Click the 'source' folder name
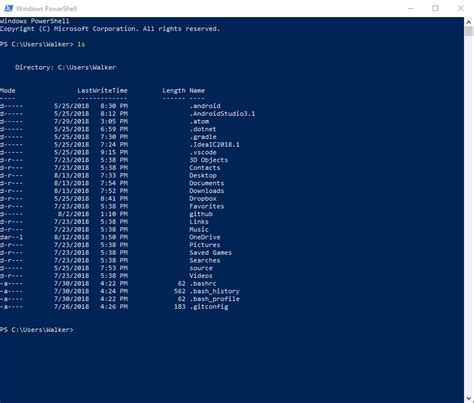 [x=201, y=268]
